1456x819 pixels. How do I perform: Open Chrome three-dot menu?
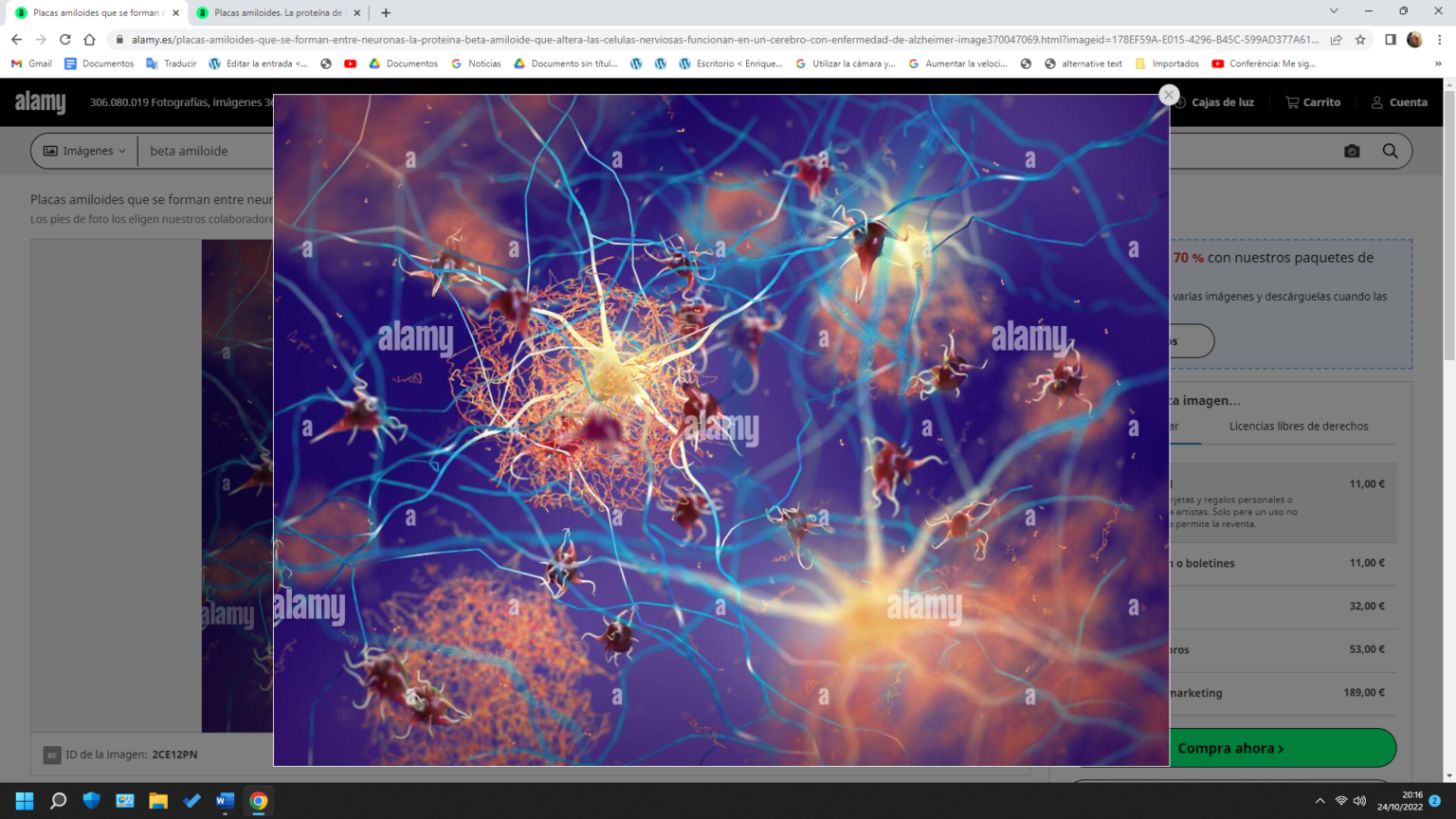(x=1439, y=40)
